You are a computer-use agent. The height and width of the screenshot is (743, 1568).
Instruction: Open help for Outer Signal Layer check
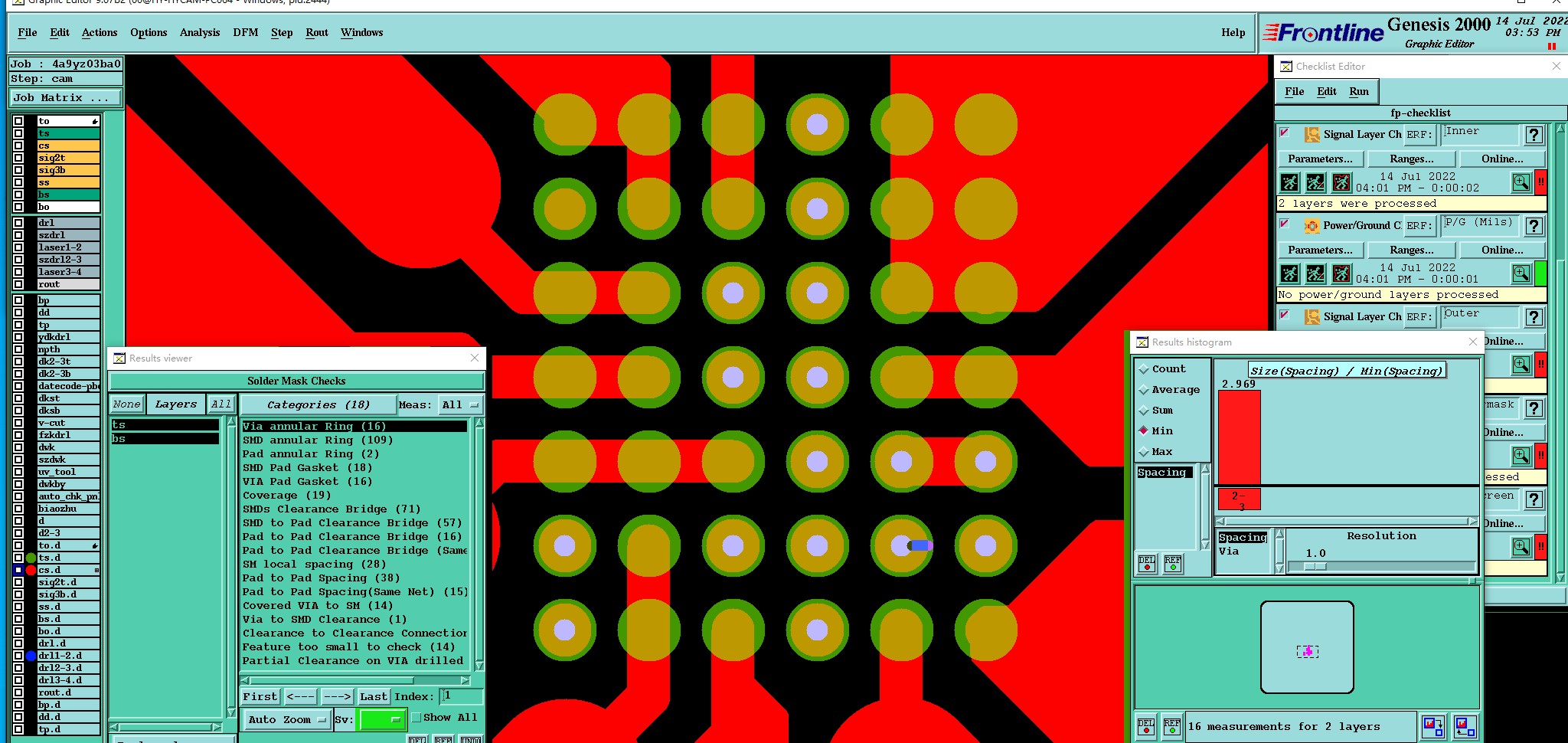(1534, 317)
